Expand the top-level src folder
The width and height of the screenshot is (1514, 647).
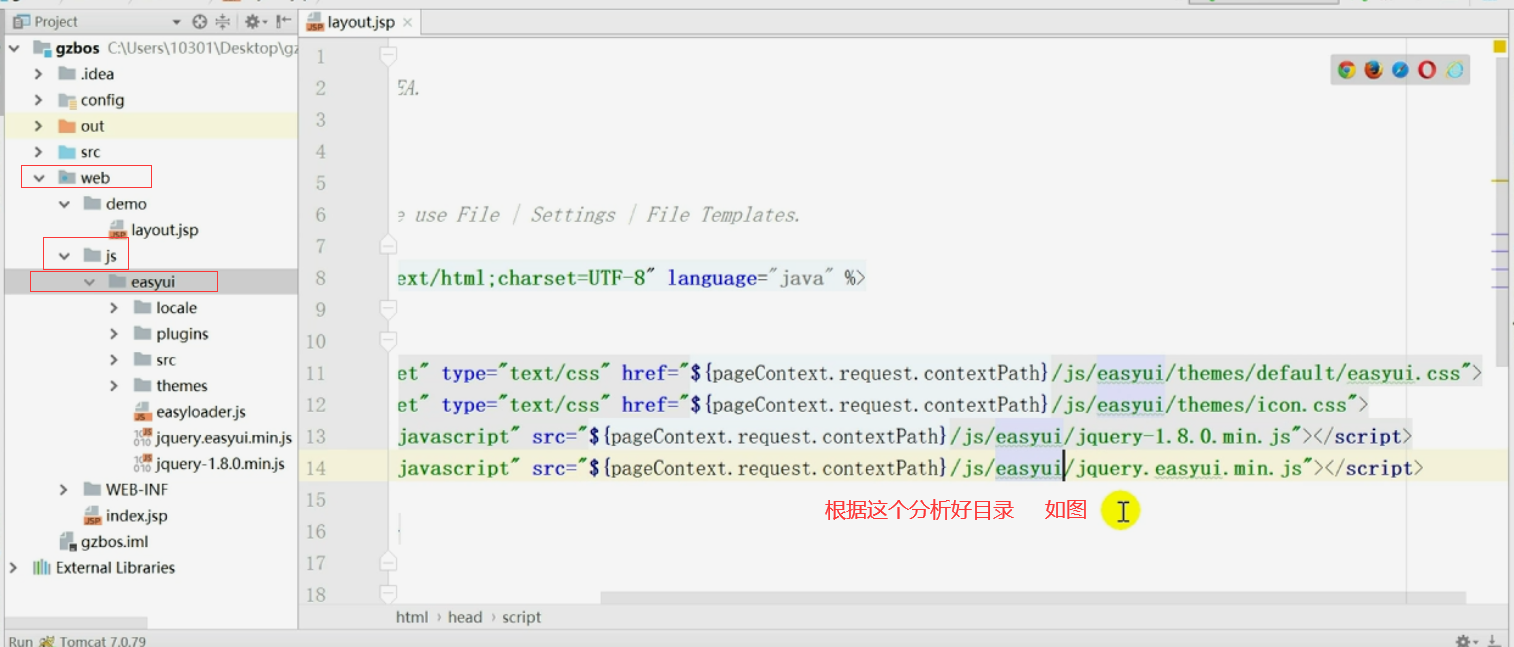point(39,152)
